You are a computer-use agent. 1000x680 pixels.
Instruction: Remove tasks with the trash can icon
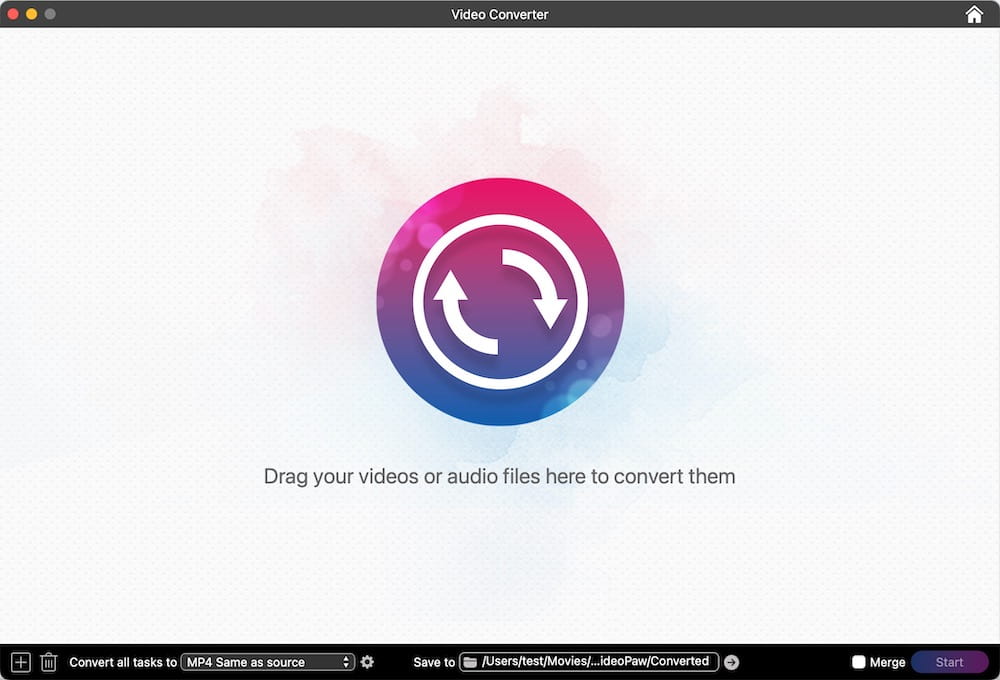(x=48, y=661)
